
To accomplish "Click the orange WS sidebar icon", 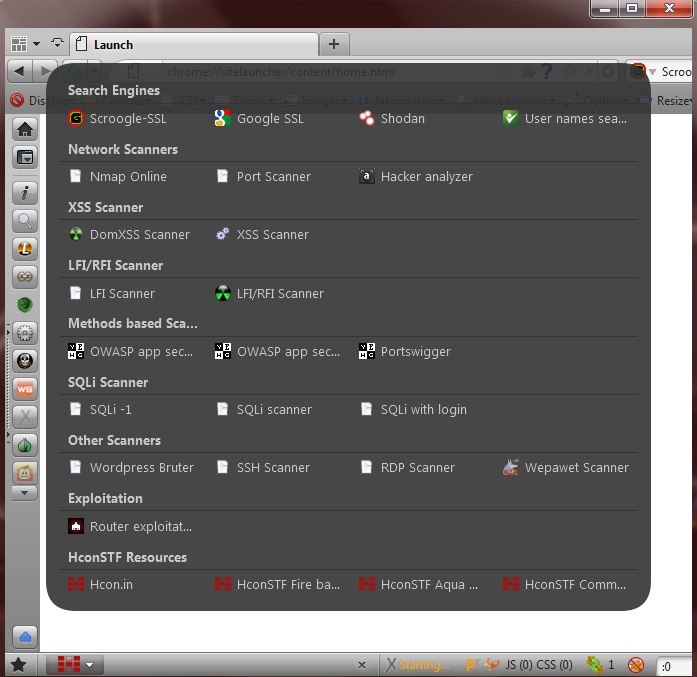I will pos(25,389).
